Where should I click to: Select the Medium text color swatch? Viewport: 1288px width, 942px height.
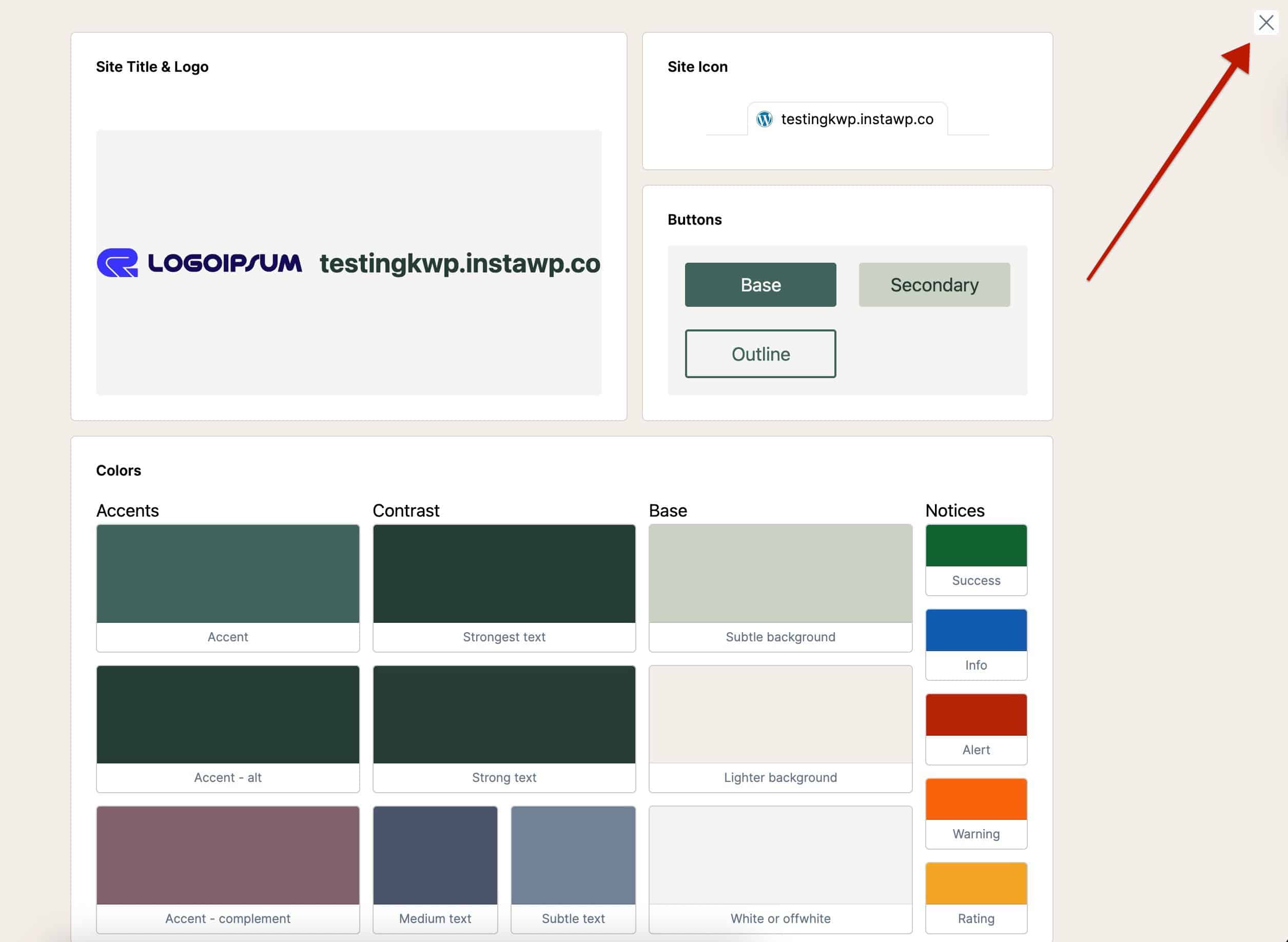tap(435, 854)
